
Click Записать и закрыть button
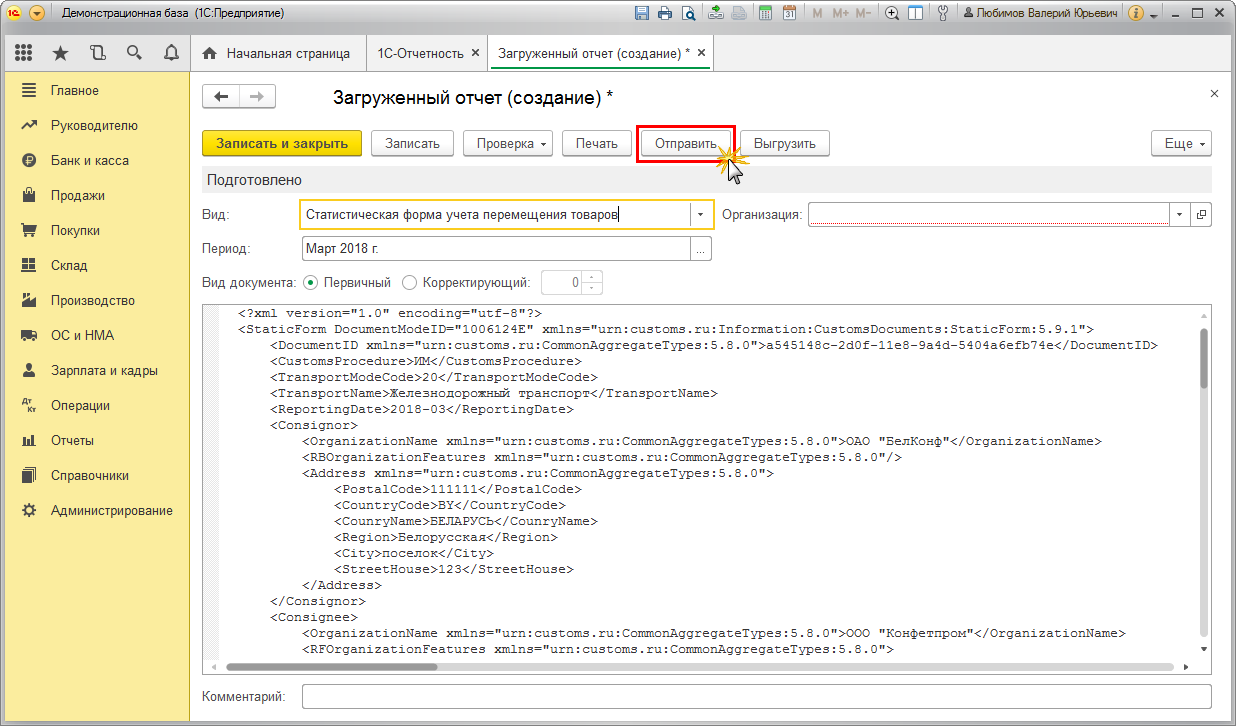282,143
